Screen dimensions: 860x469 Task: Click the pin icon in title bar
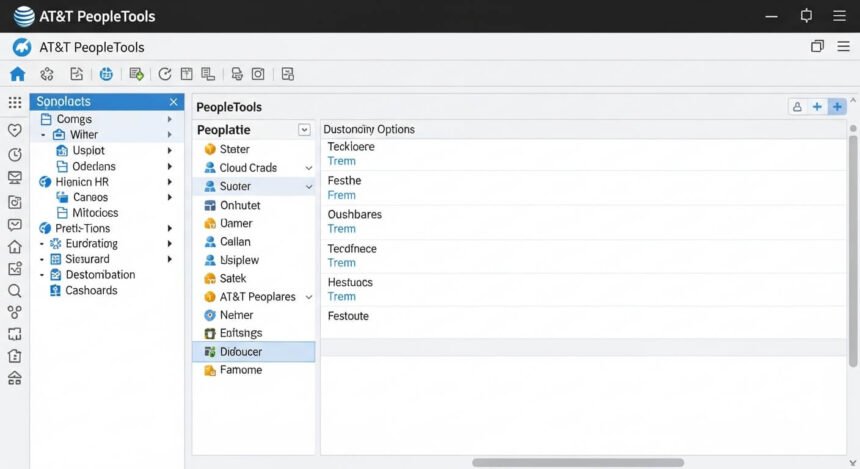[x=806, y=16]
